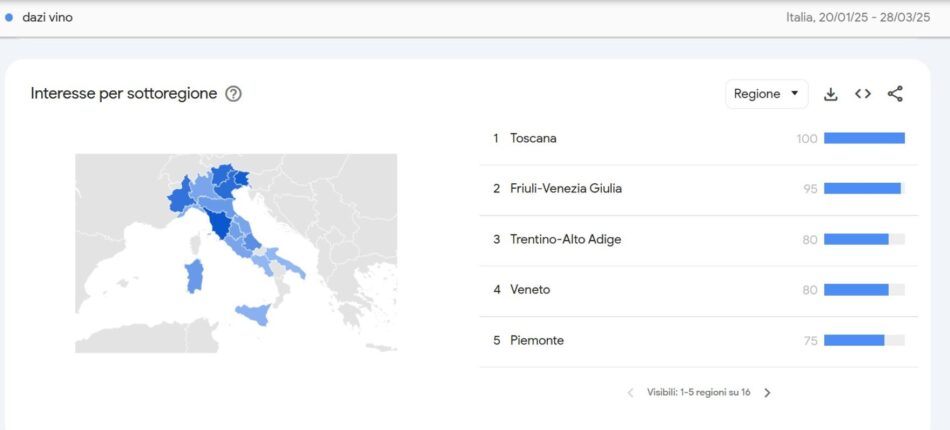Click Toscana's blue interest bar
This screenshot has width=950, height=430.
[864, 138]
